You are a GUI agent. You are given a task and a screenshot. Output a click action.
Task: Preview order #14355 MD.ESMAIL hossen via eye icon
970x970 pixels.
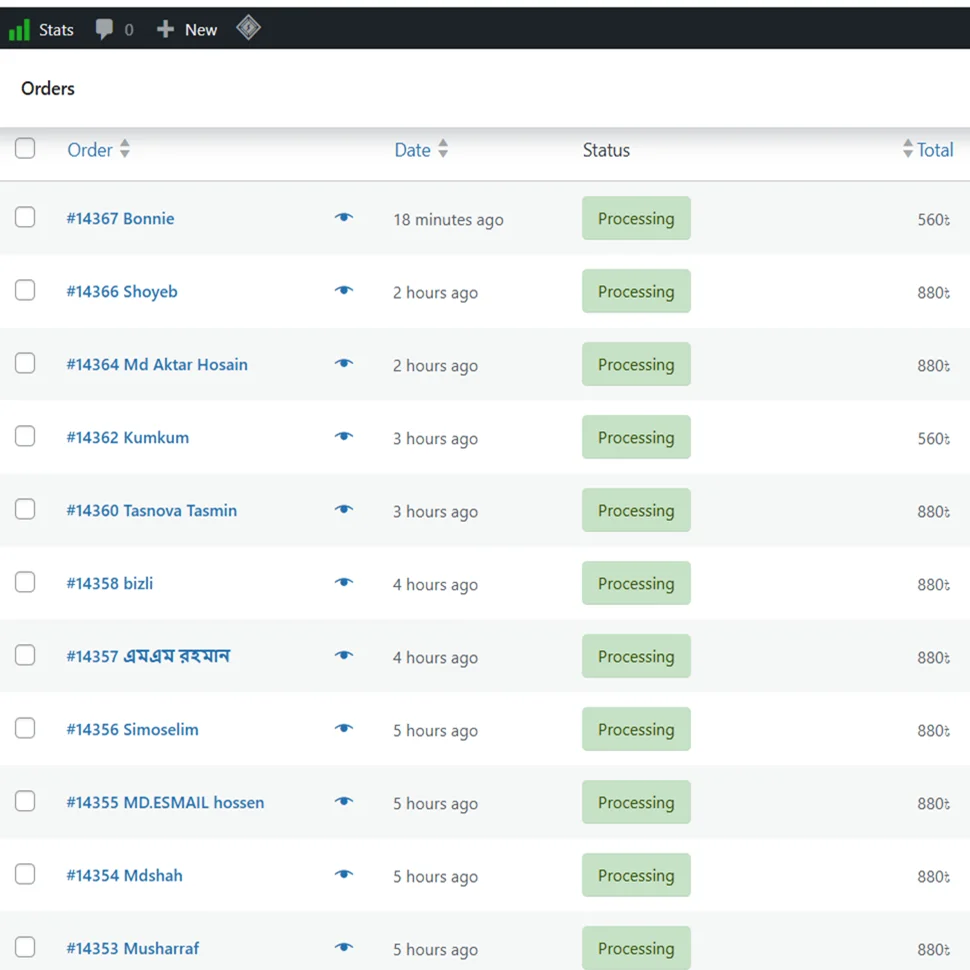[x=344, y=801]
